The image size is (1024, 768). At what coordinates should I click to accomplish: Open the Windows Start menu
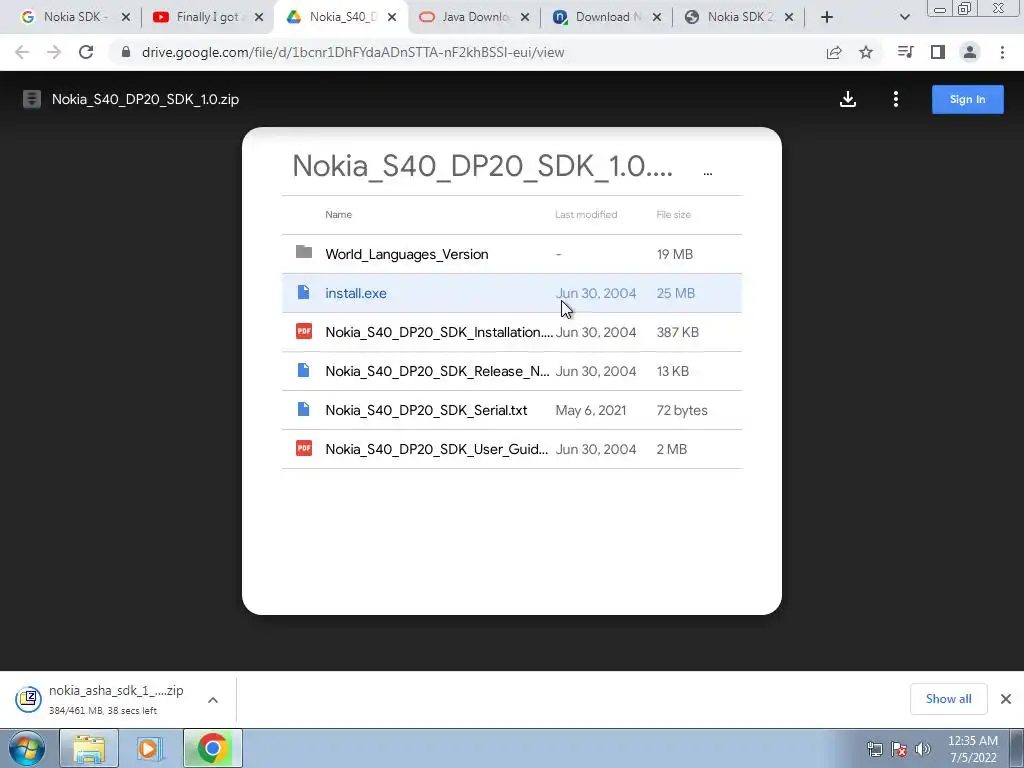pyautogui.click(x=27, y=748)
